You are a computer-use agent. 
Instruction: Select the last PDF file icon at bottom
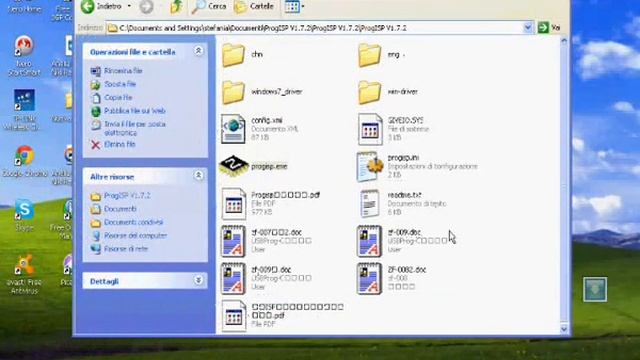pos(233,316)
